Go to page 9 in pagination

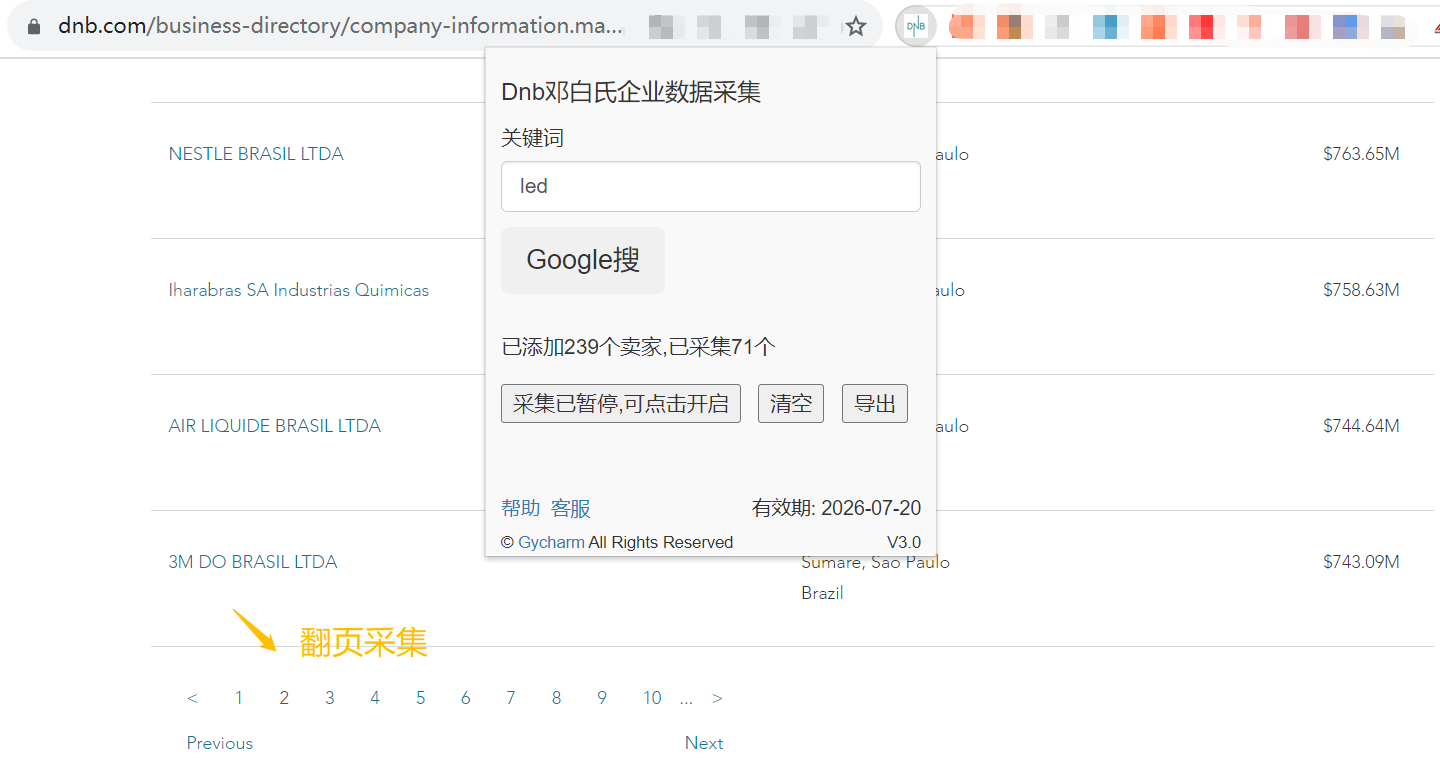pyautogui.click(x=602, y=698)
